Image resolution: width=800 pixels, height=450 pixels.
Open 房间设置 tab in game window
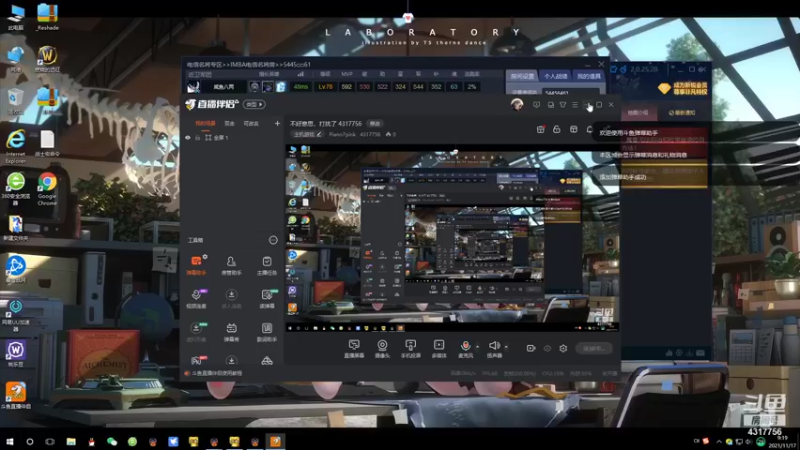tap(522, 76)
